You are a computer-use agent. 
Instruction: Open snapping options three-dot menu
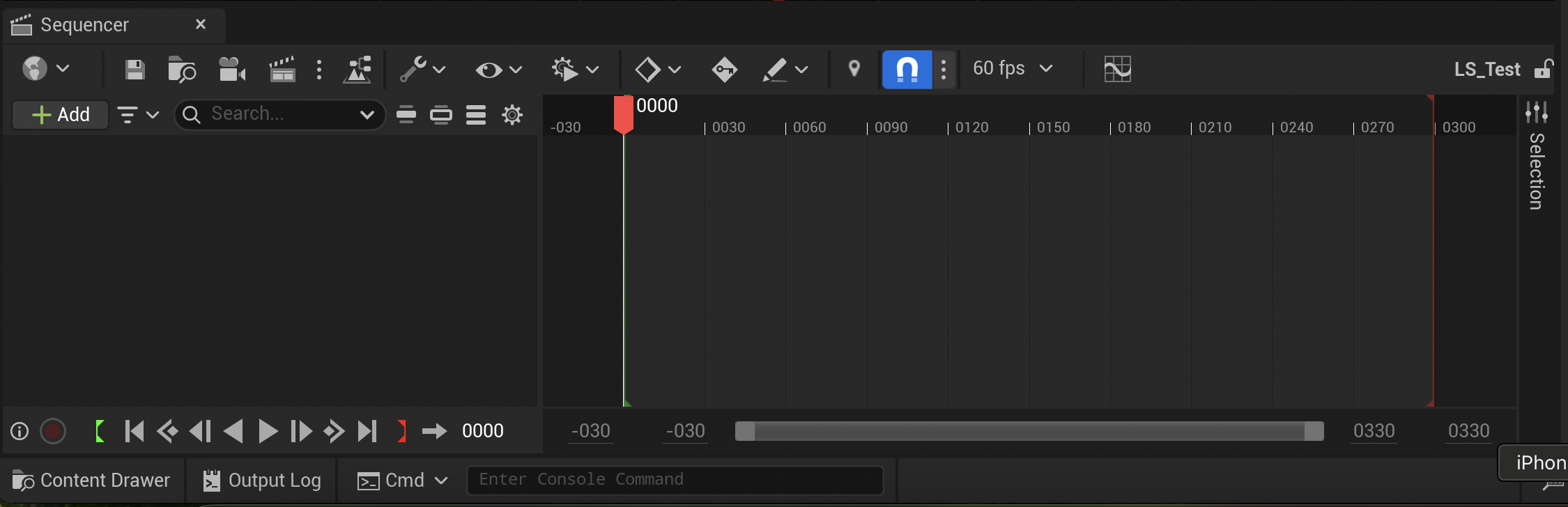(x=944, y=70)
